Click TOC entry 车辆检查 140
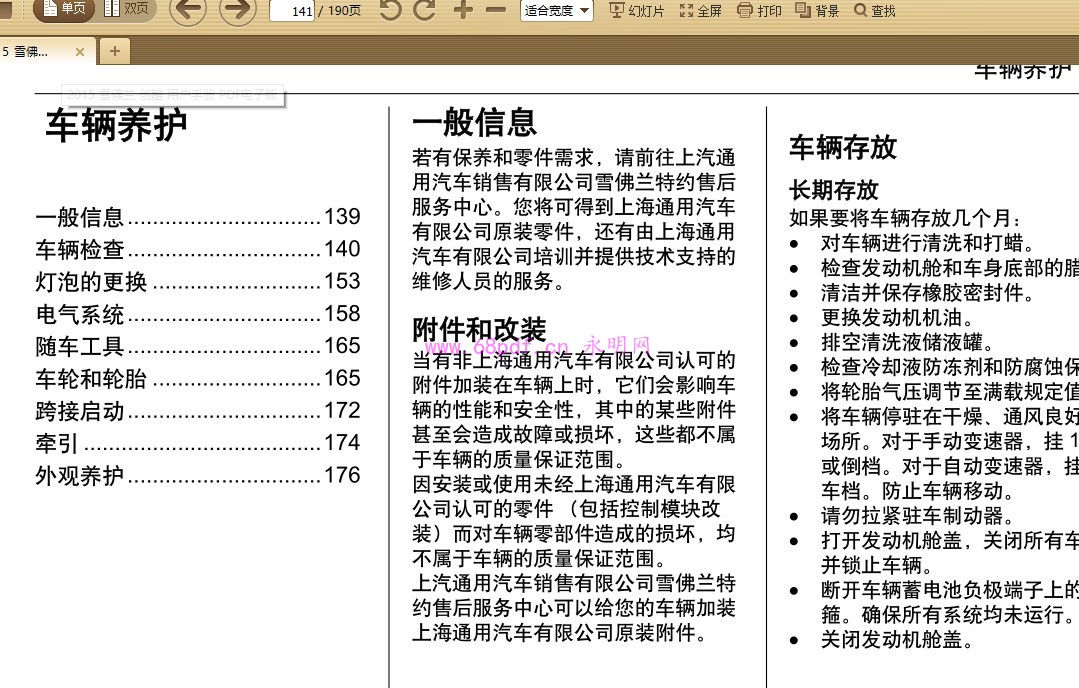Screen dimensions: 1079x688 tap(198, 249)
